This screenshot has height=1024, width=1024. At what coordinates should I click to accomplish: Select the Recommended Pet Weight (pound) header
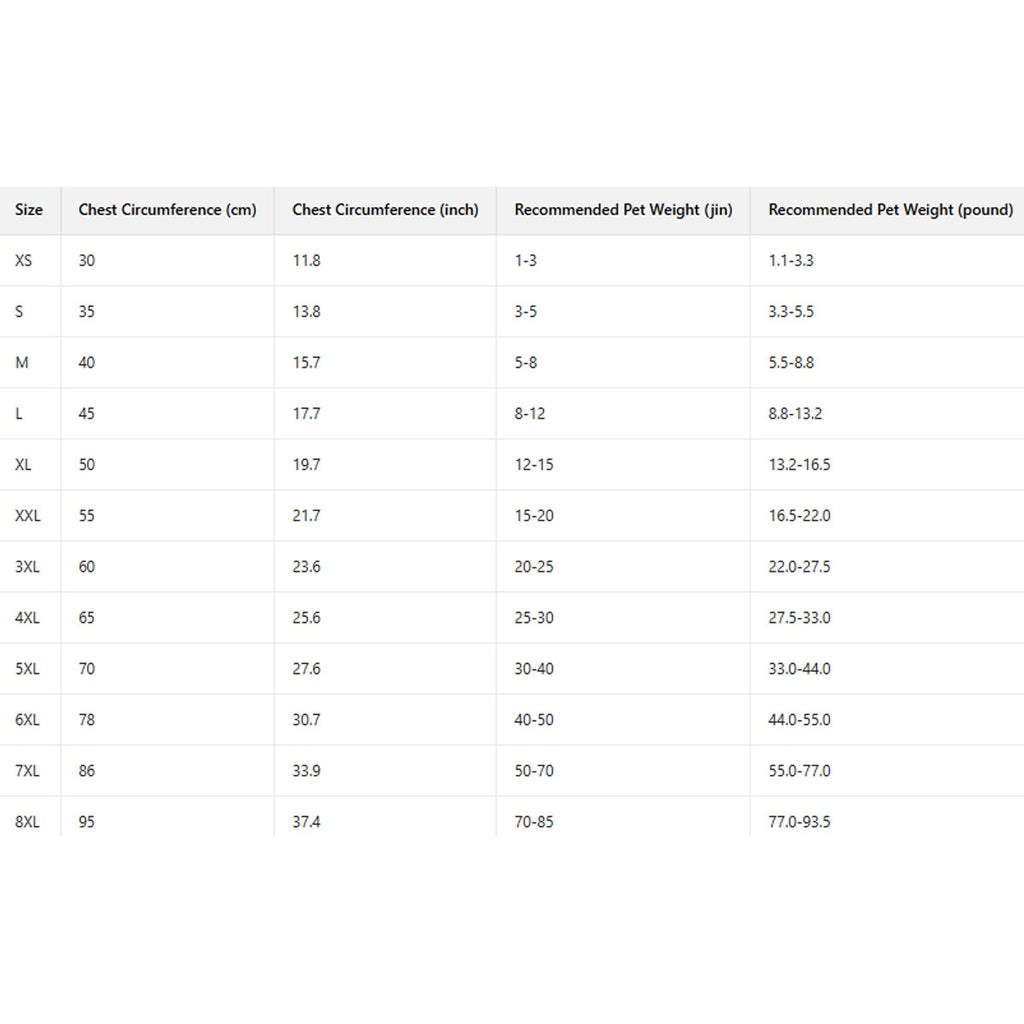pos(890,210)
